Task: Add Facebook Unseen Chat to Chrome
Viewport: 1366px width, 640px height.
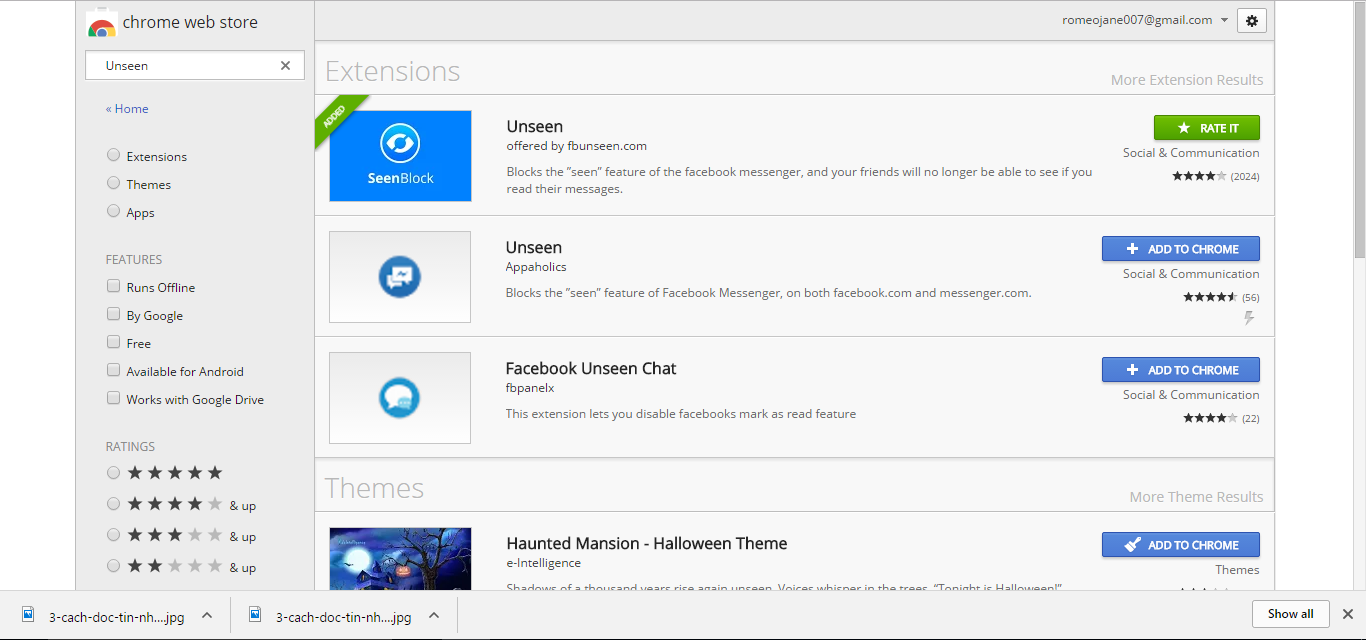Action: pos(1180,370)
